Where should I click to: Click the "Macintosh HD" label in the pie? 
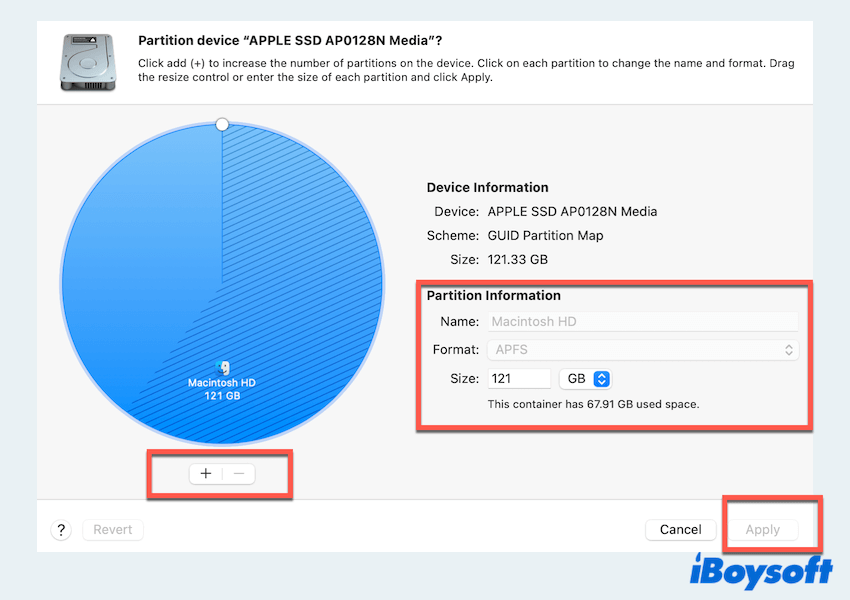[x=222, y=383]
